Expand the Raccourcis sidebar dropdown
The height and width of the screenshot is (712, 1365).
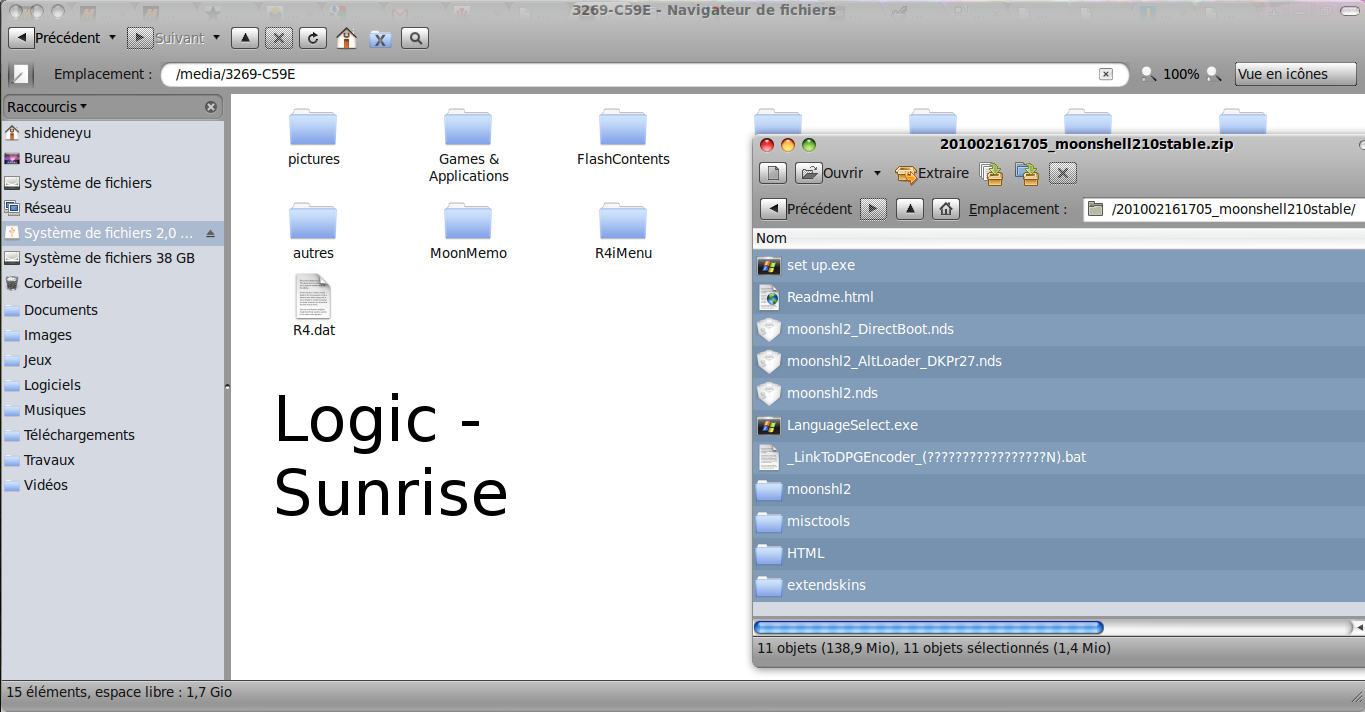pyautogui.click(x=83, y=107)
